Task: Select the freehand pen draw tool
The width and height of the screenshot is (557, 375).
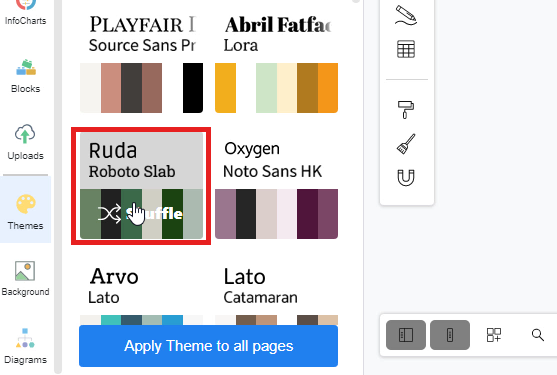Action: (406, 15)
